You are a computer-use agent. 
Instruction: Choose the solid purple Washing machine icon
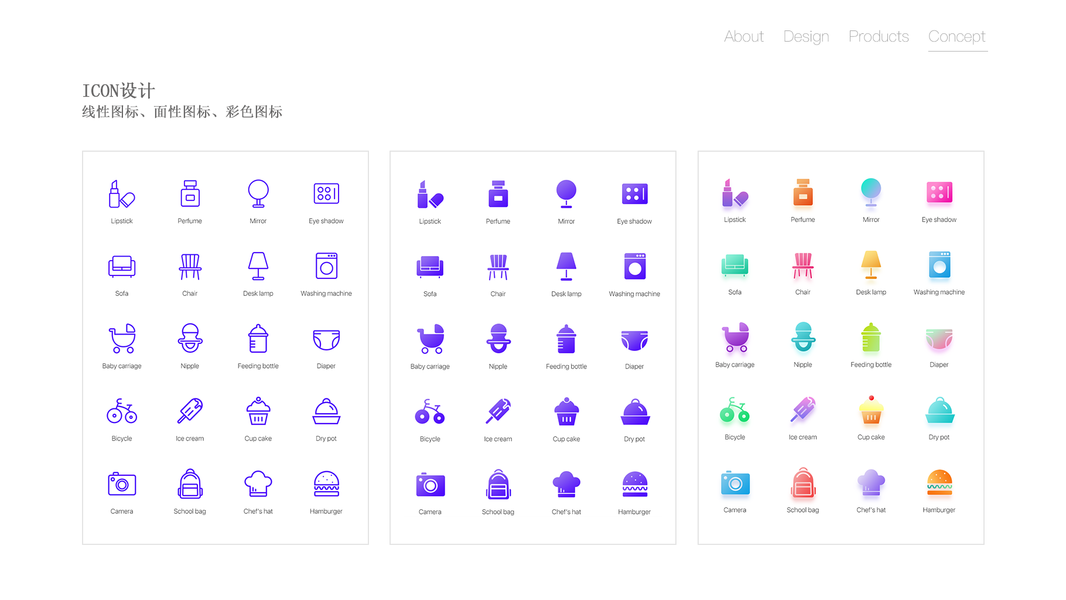pyautogui.click(x=635, y=267)
